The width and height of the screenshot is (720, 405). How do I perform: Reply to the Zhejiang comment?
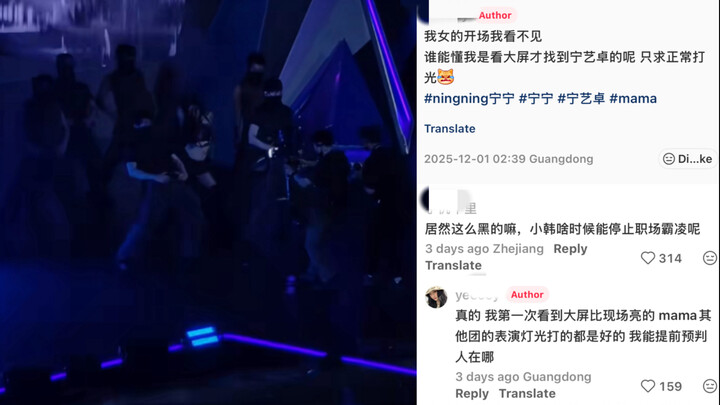570,249
